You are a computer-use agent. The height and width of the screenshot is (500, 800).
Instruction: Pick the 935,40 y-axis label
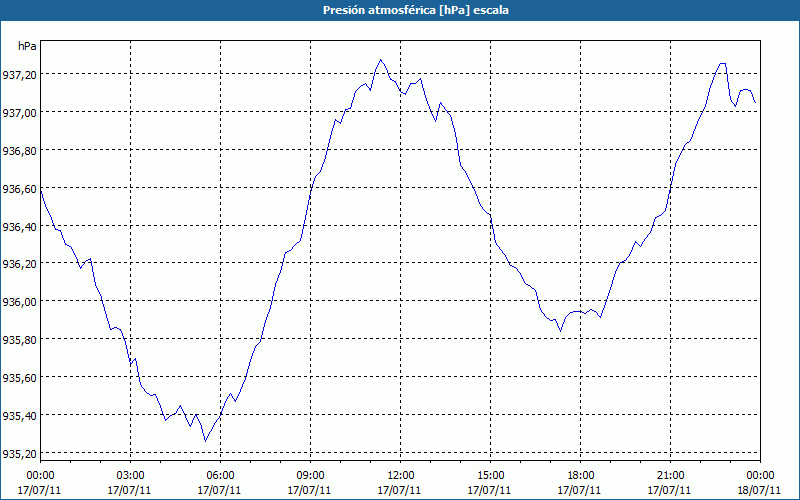[19, 415]
